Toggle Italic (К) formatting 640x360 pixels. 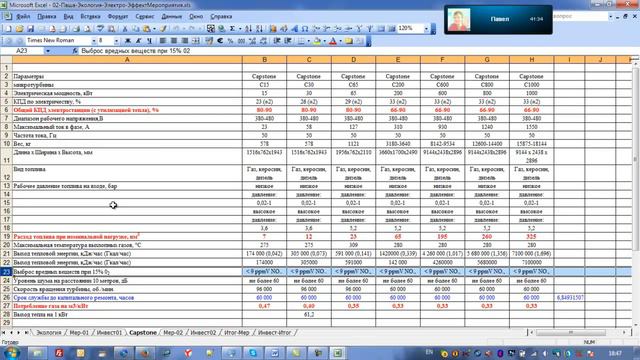138,40
